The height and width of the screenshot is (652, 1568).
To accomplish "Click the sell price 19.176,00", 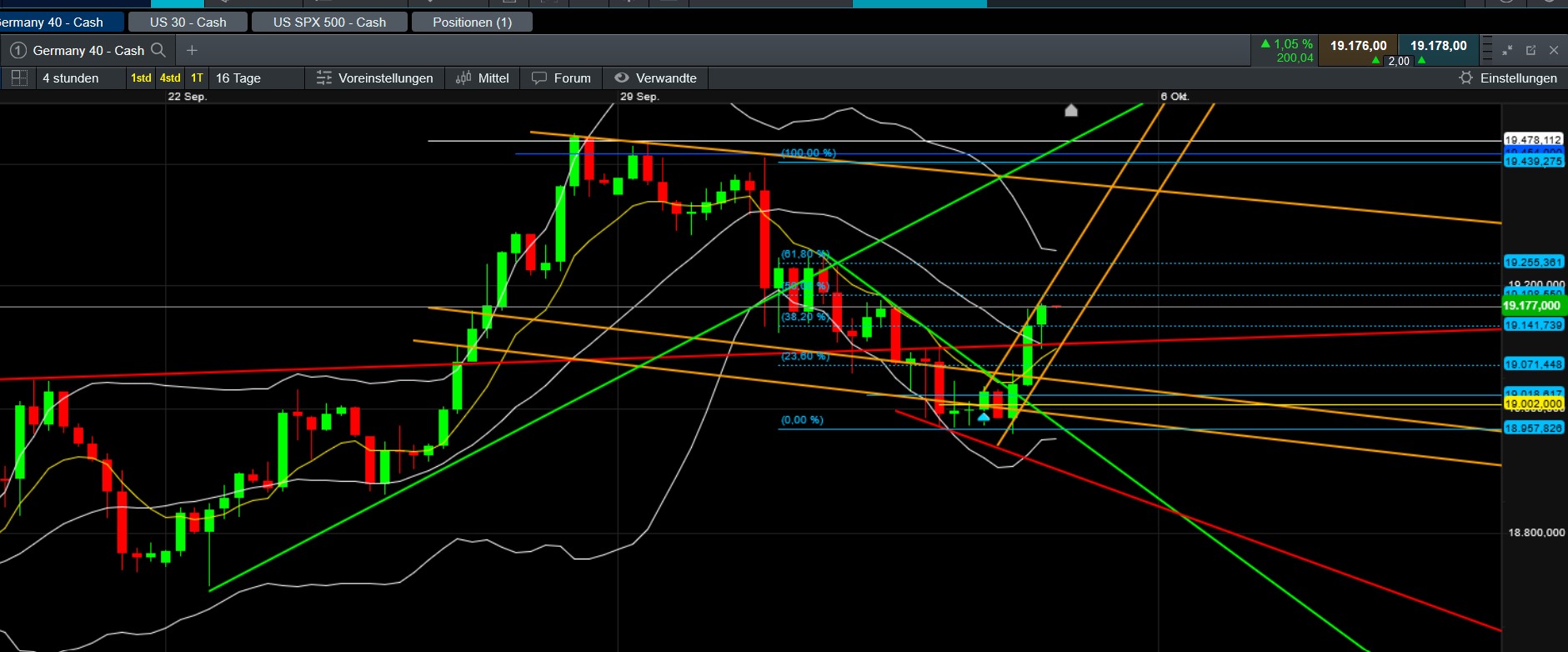I will point(1358,46).
